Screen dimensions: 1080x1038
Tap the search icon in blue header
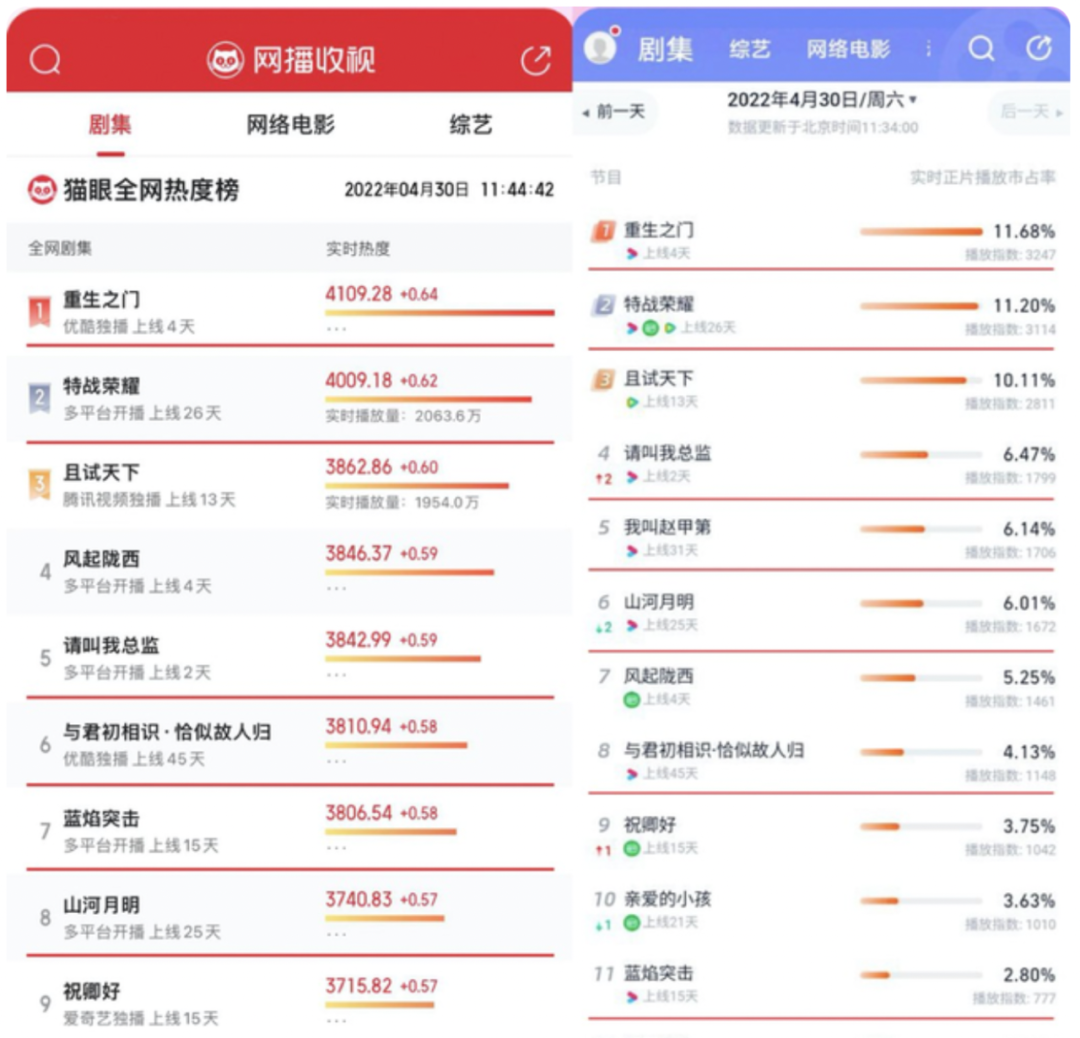[x=981, y=48]
